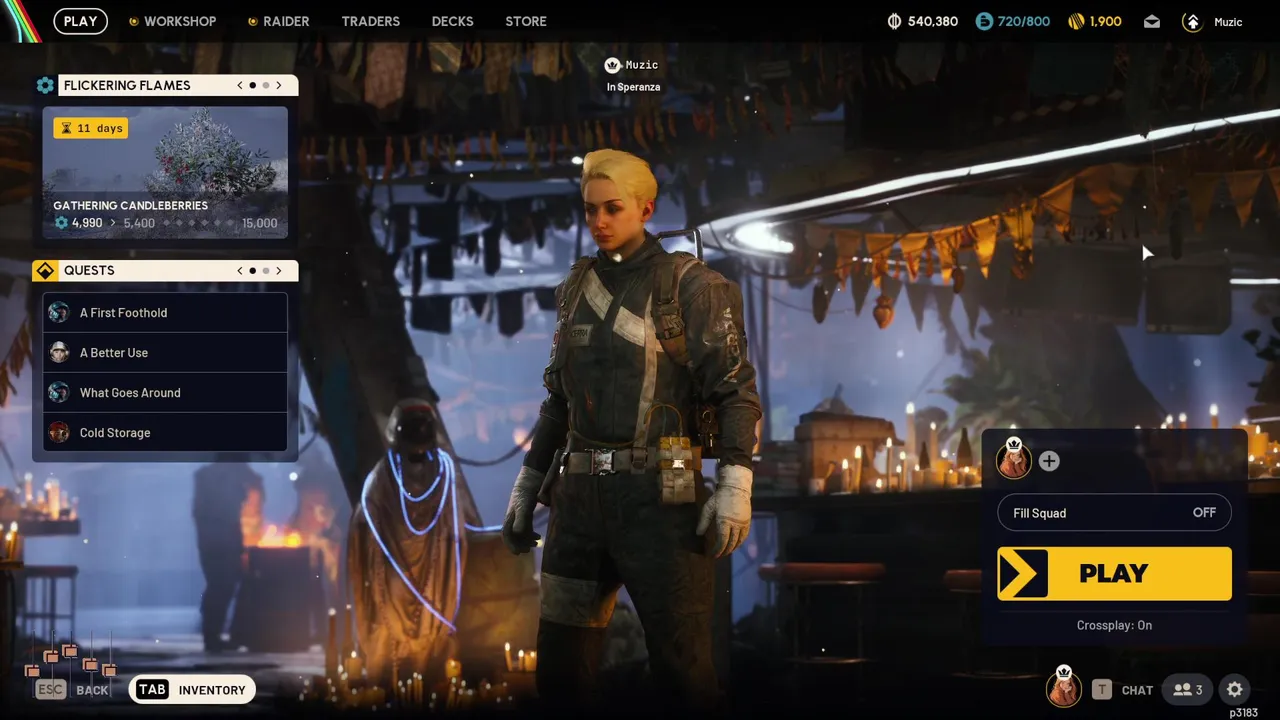Click the 1,900 gold balance

tap(1095, 21)
